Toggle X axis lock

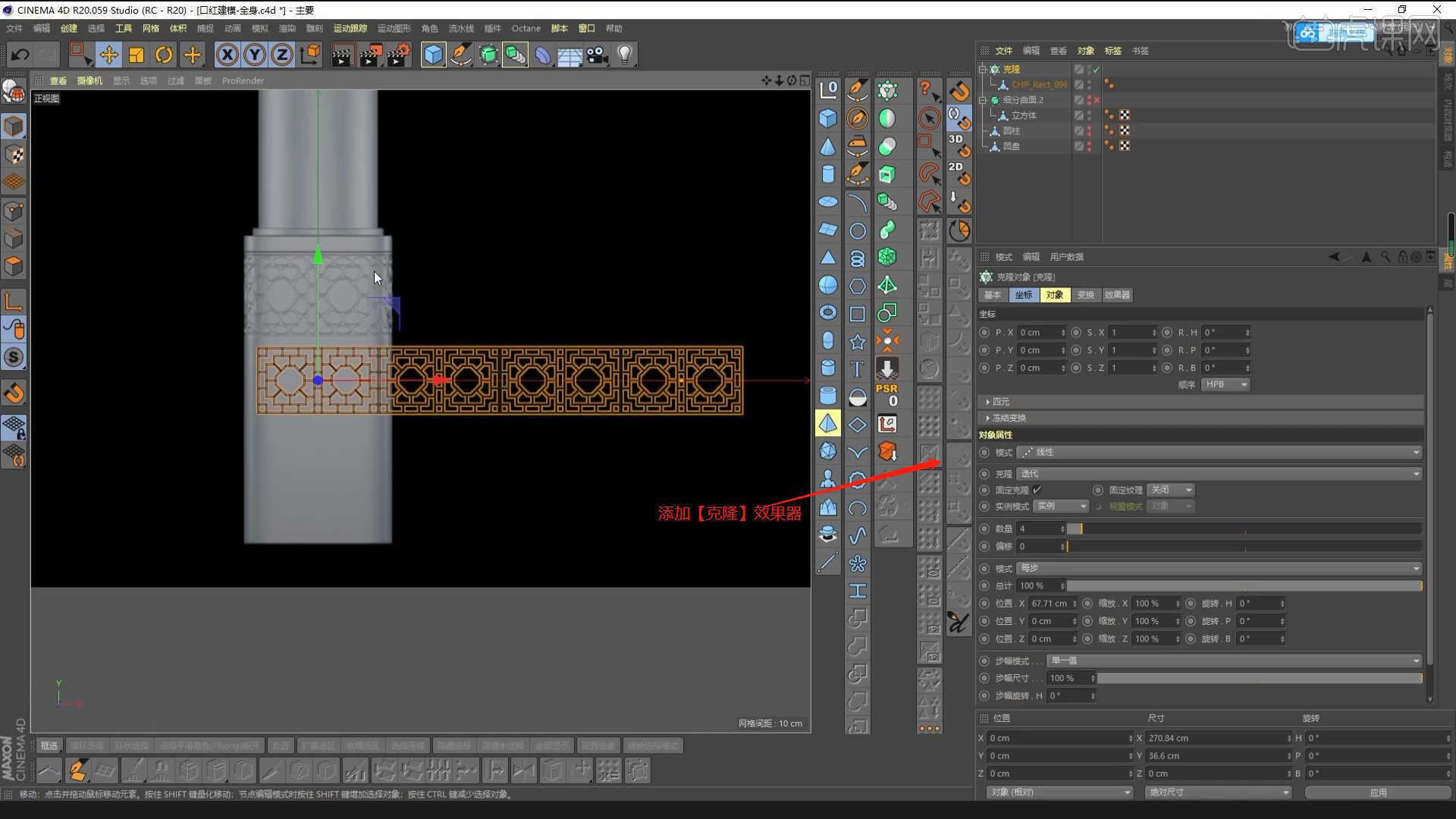(227, 55)
